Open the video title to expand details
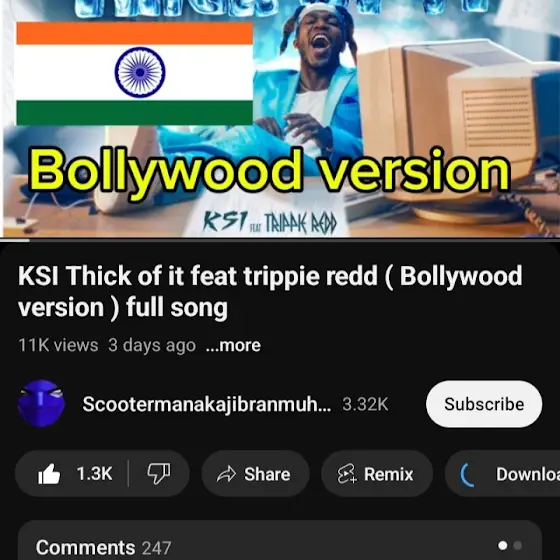The height and width of the screenshot is (560, 560). tap(270, 291)
